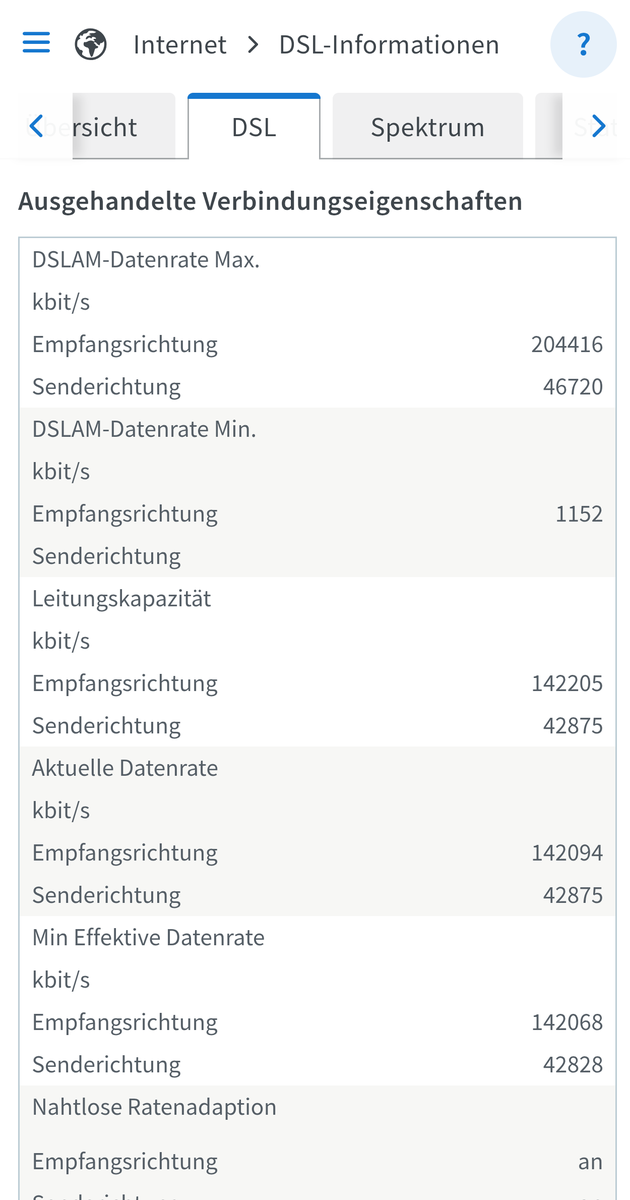Open the hamburger navigation menu
The image size is (630, 1200).
coord(36,43)
